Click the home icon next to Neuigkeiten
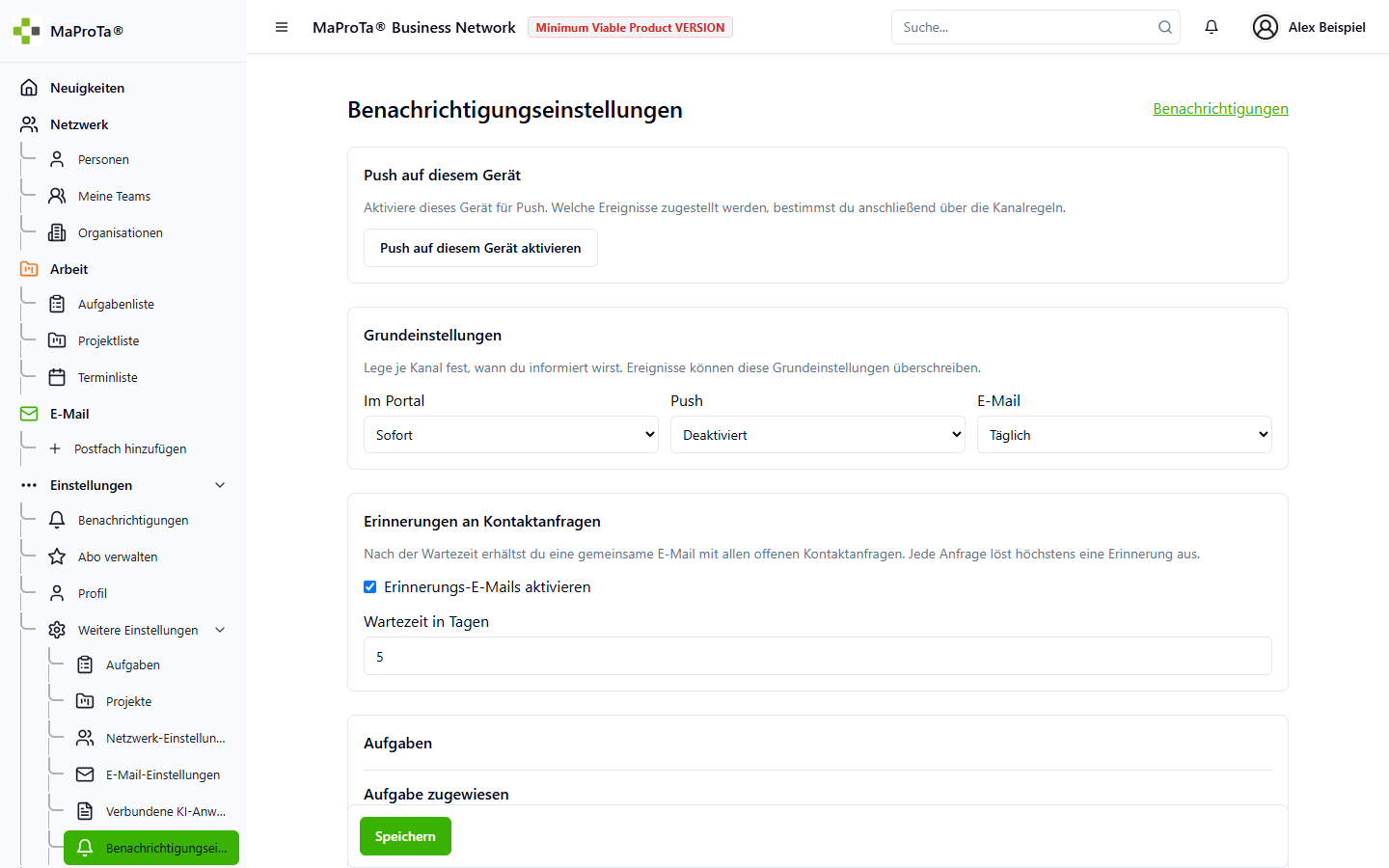The width and height of the screenshot is (1389, 868). 29,88
